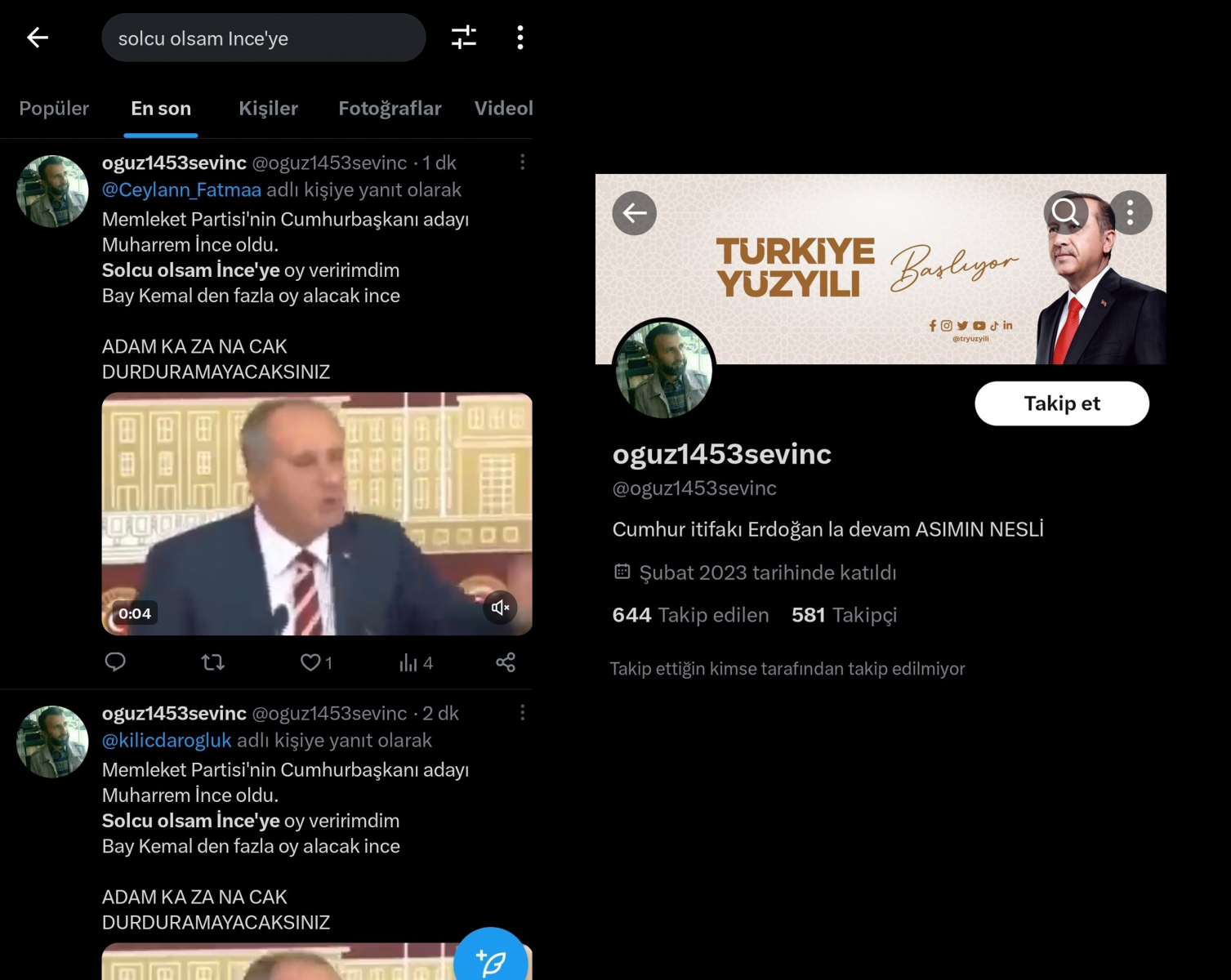Open more options on the first tweet
The width and height of the screenshot is (1231, 980).
coord(523,163)
